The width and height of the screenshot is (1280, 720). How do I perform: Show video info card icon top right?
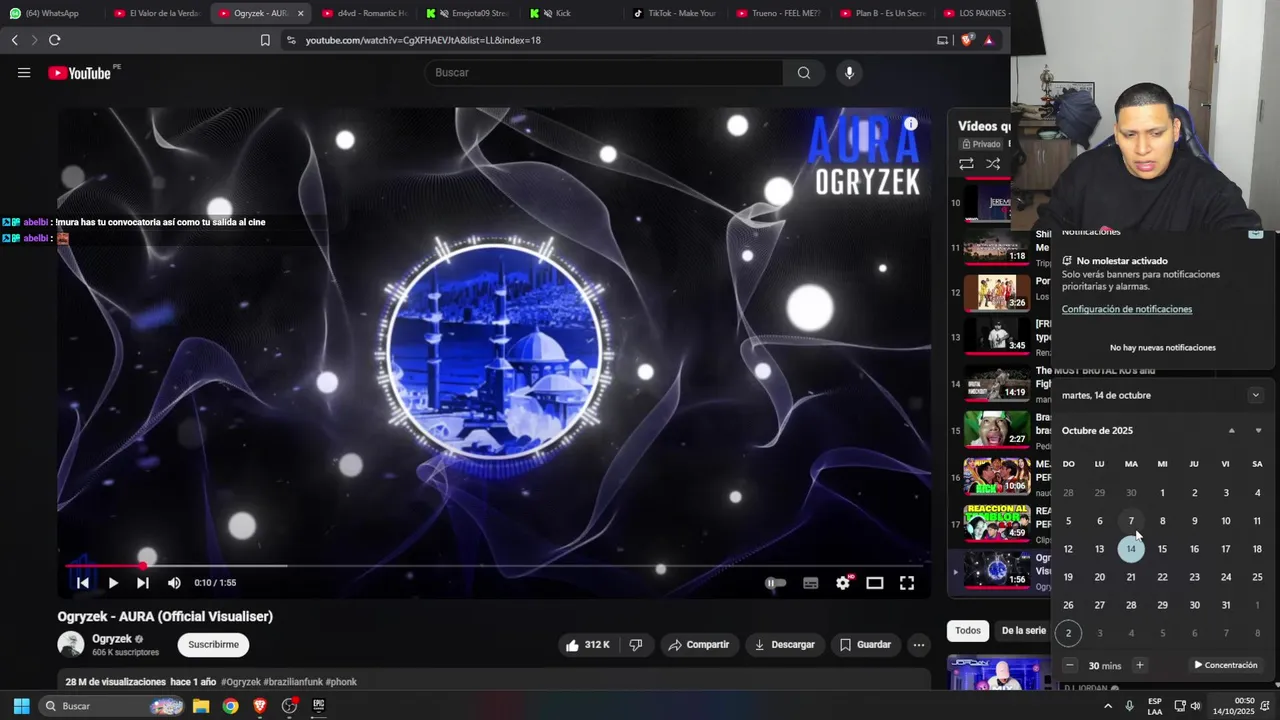[x=911, y=124]
